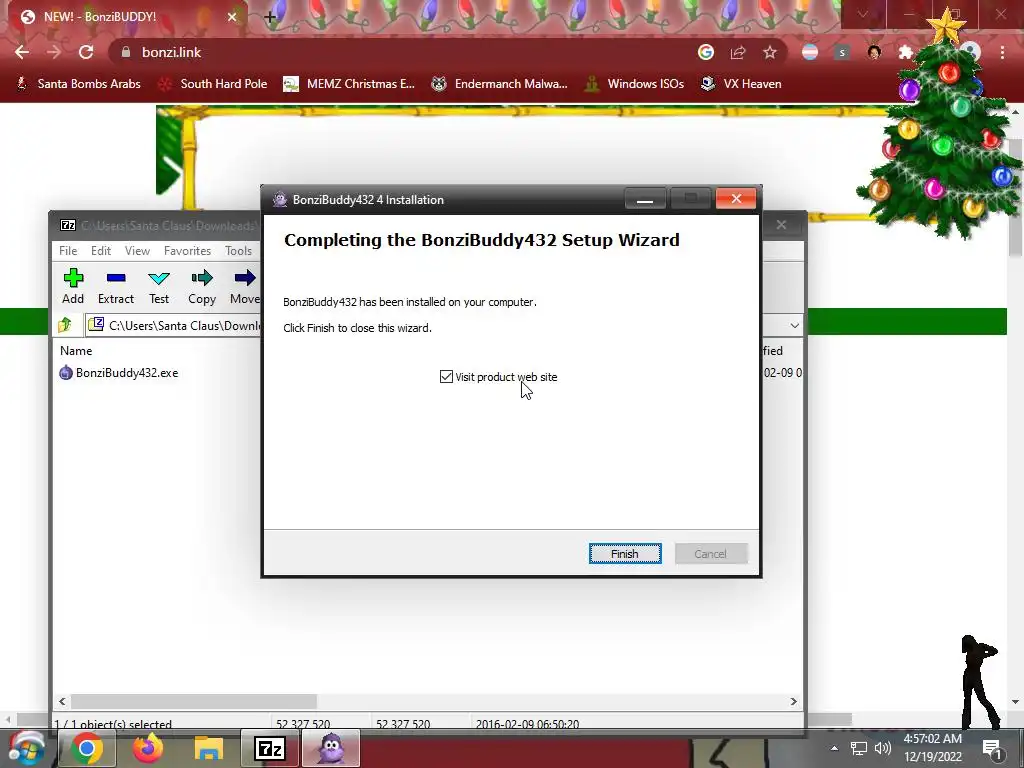Open Santa Bombs Arabs bookmark
The height and width of the screenshot is (768, 1024).
78,84
